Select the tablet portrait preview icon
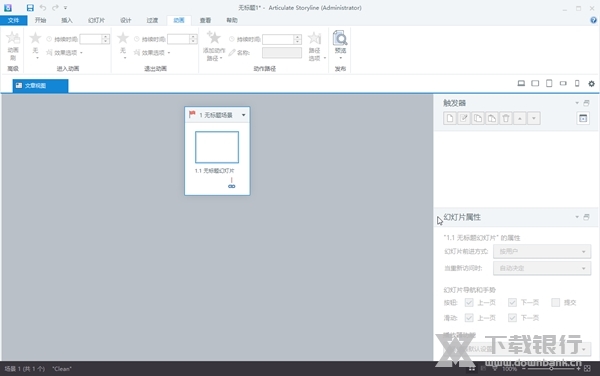The height and width of the screenshot is (376, 600). [549, 83]
